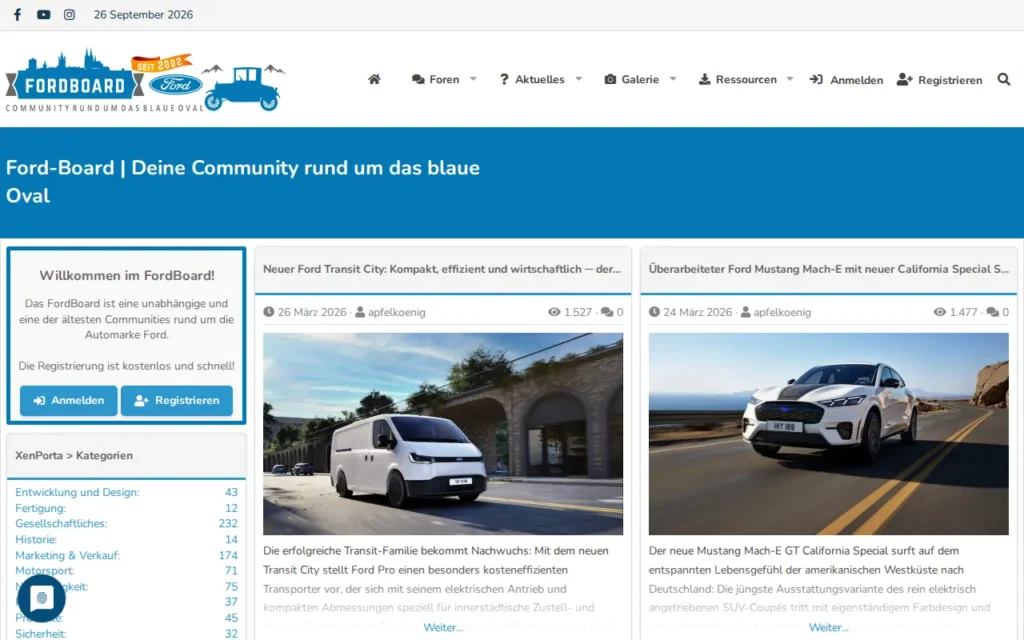Go to home via house icon
1024x640 pixels.
(374, 79)
